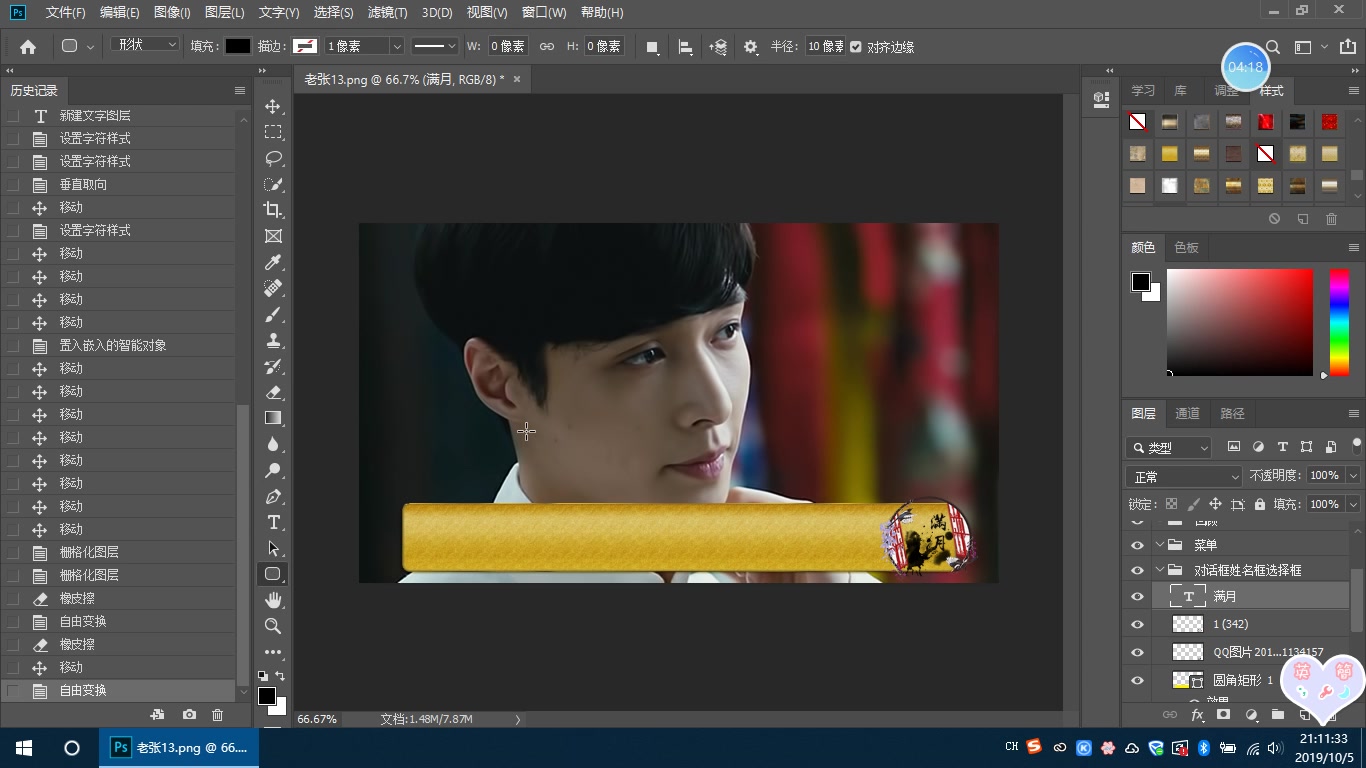Collapse the 菜单 layer group

click(x=1160, y=545)
